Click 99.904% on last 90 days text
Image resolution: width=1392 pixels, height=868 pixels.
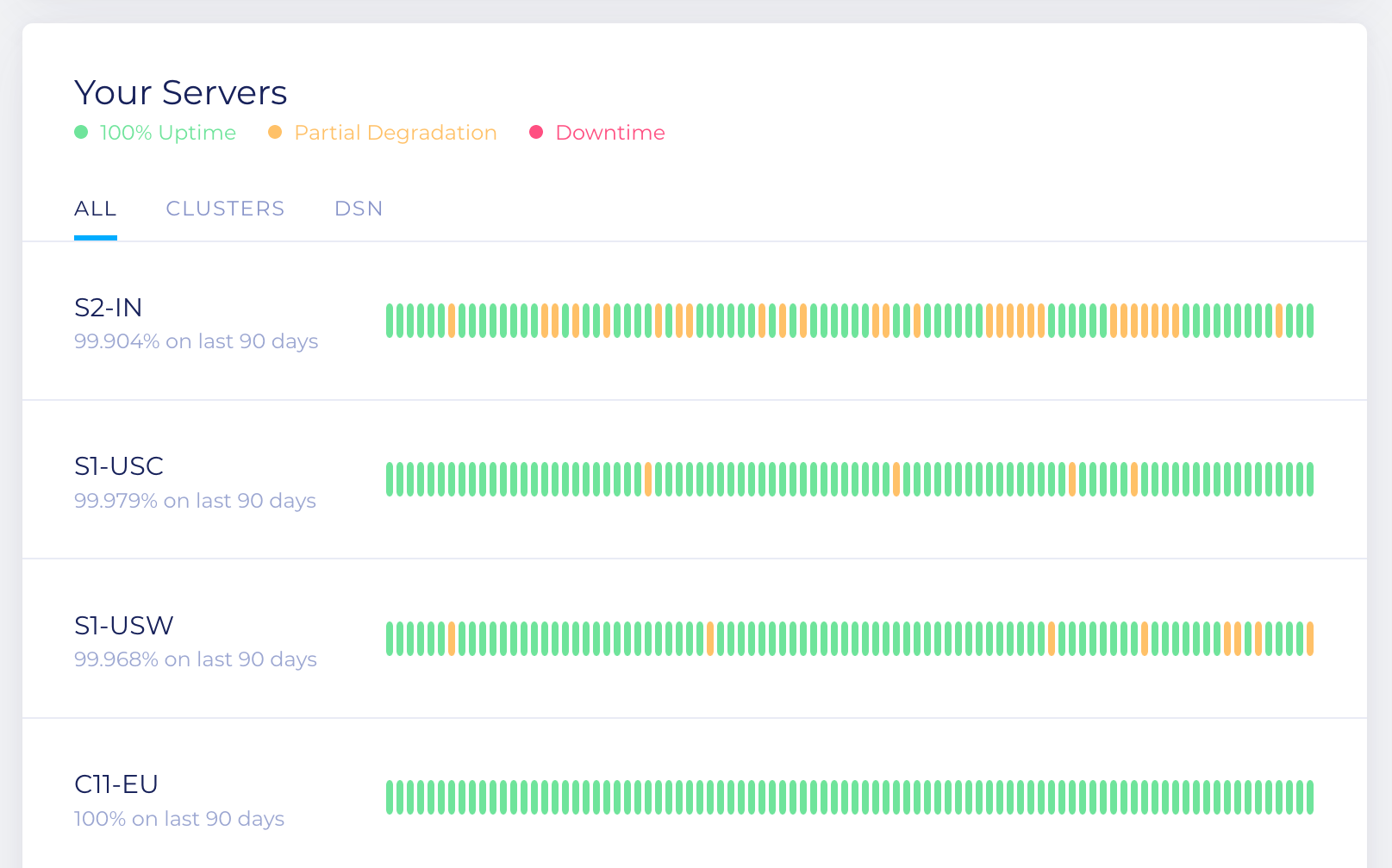[197, 341]
